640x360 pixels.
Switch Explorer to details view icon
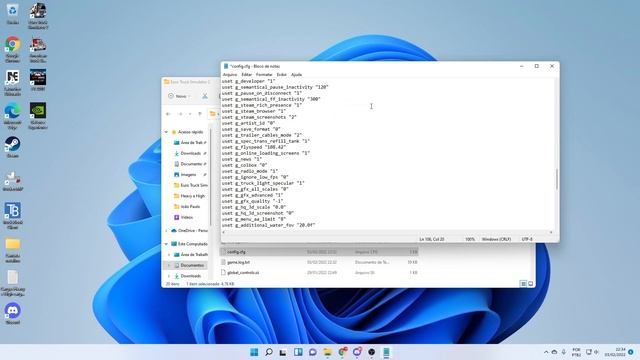523,284
